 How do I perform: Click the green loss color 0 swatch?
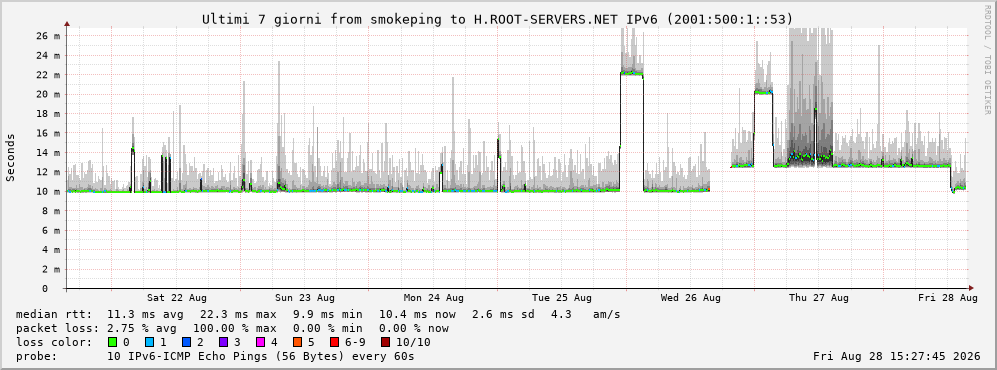click(x=113, y=342)
